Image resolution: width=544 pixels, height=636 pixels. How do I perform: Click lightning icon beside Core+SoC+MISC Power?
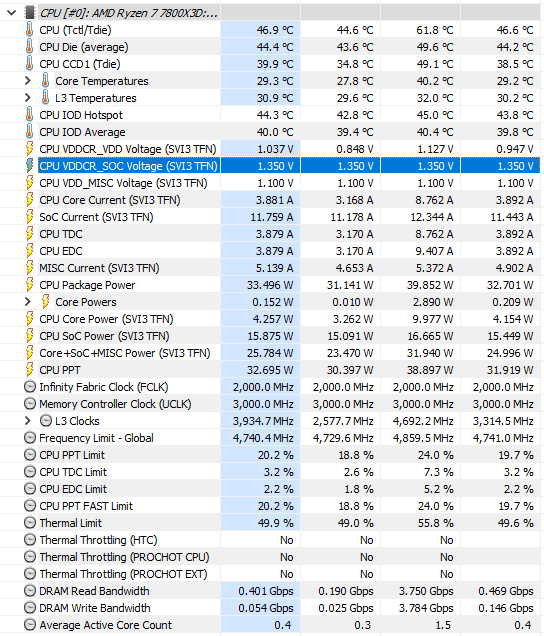29,353
